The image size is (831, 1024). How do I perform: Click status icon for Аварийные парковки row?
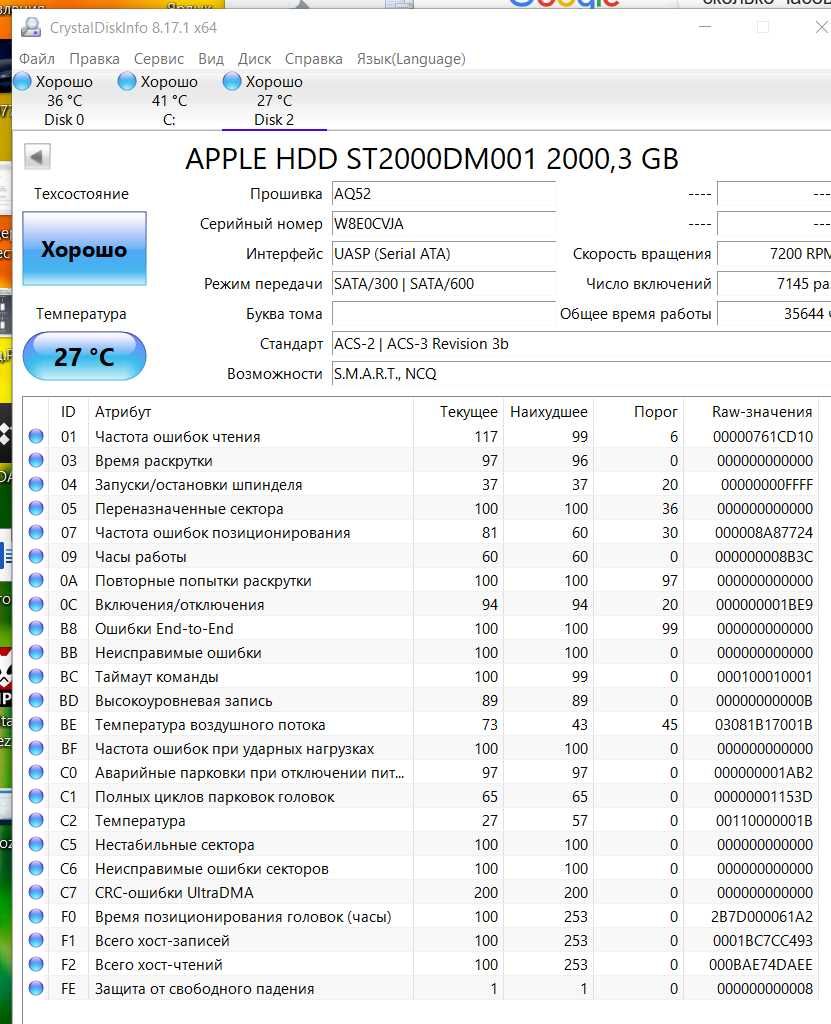(x=36, y=773)
